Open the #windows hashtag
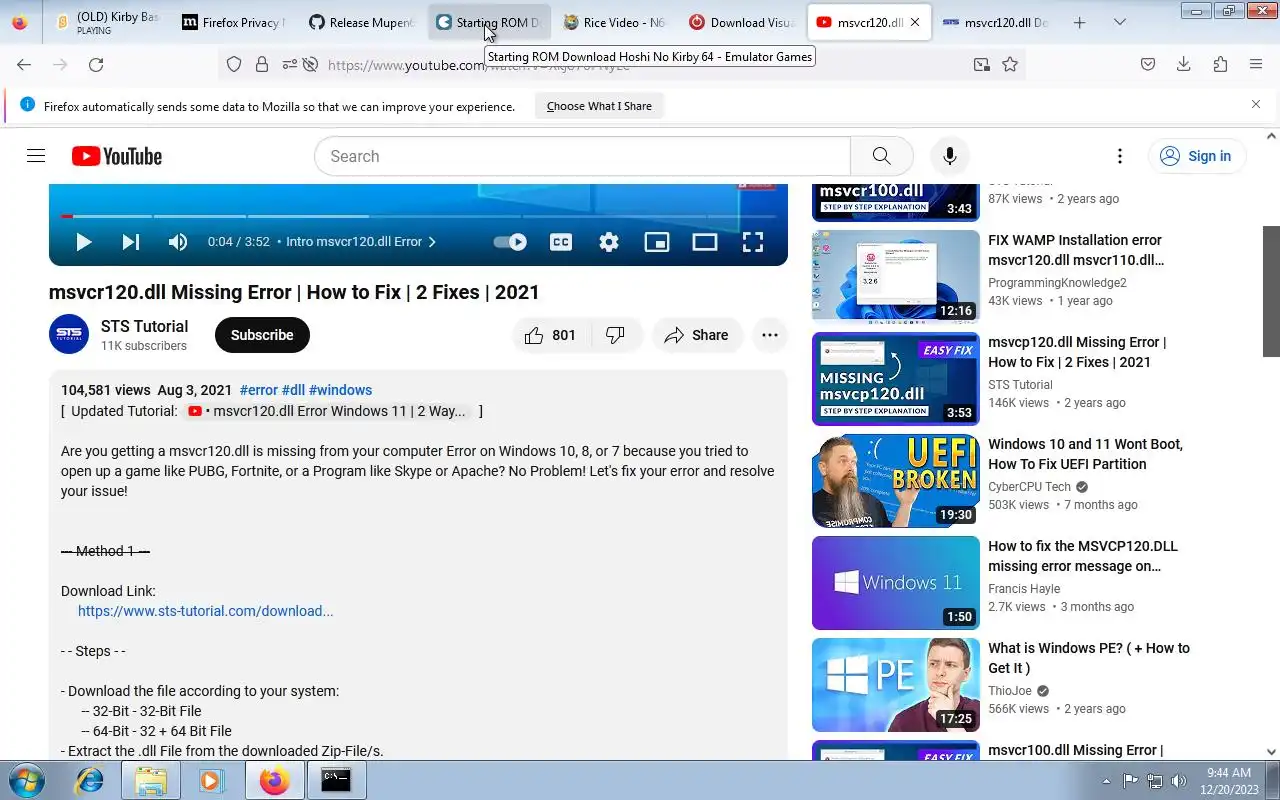The height and width of the screenshot is (800, 1280). (340, 390)
